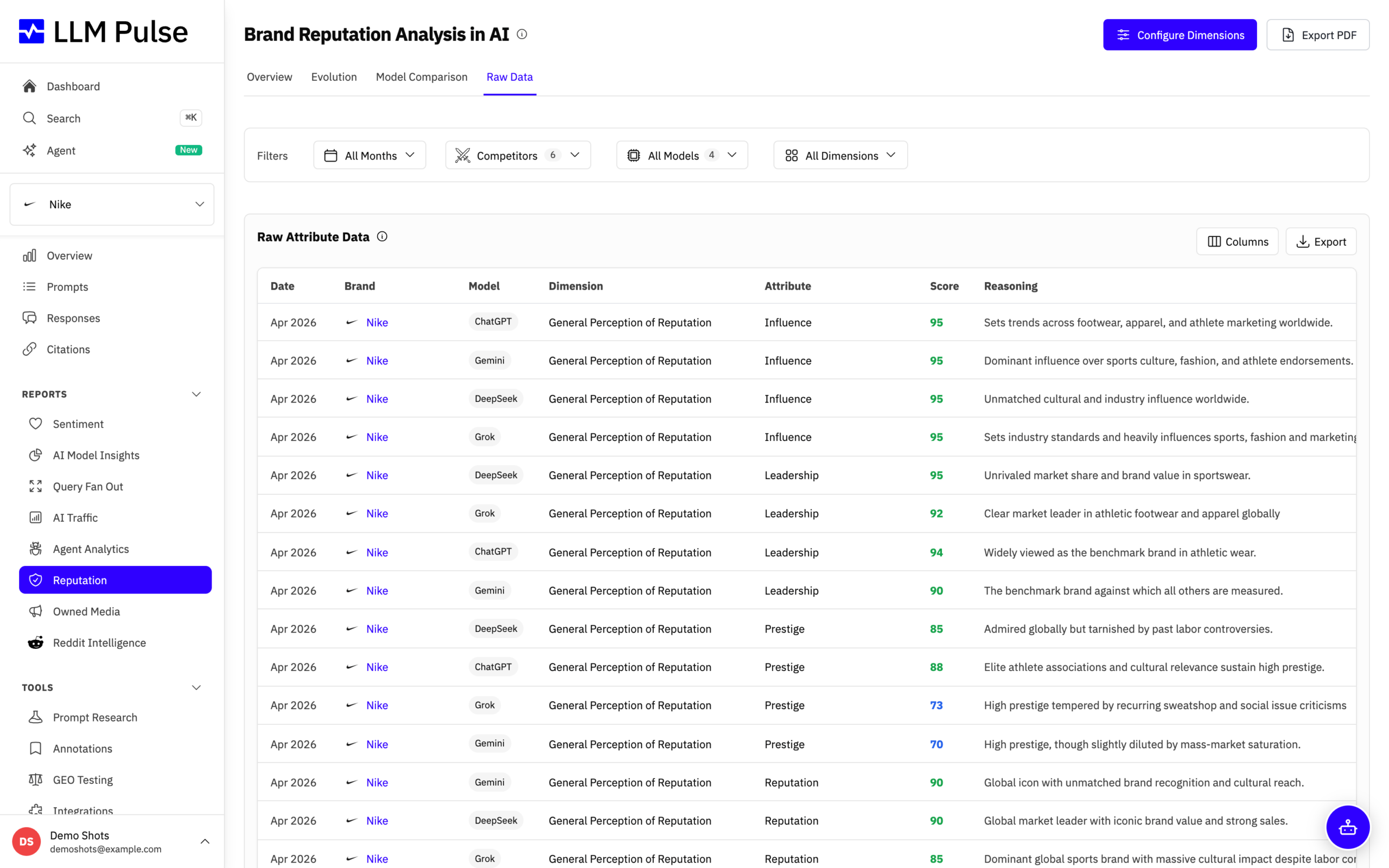Open the floating chatbot assistant button
The height and width of the screenshot is (868, 1389).
pos(1348,827)
